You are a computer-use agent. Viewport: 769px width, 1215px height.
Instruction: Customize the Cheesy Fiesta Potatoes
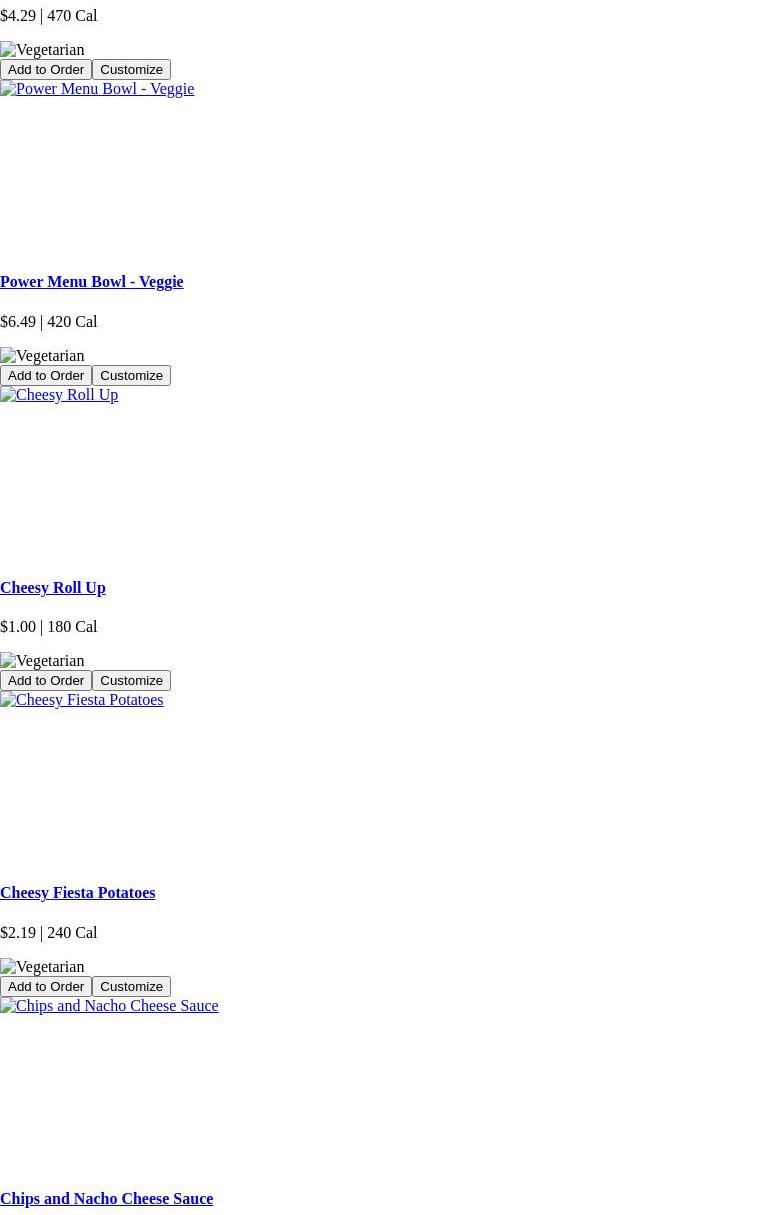coord(131,987)
